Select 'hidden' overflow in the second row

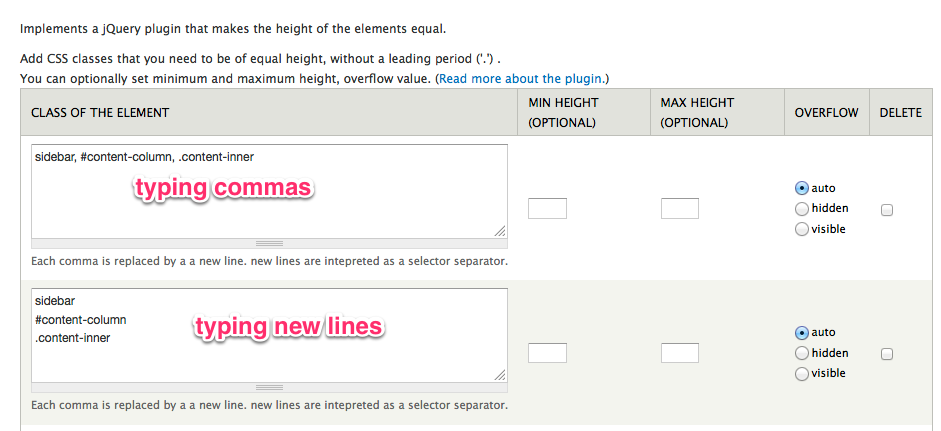point(802,353)
